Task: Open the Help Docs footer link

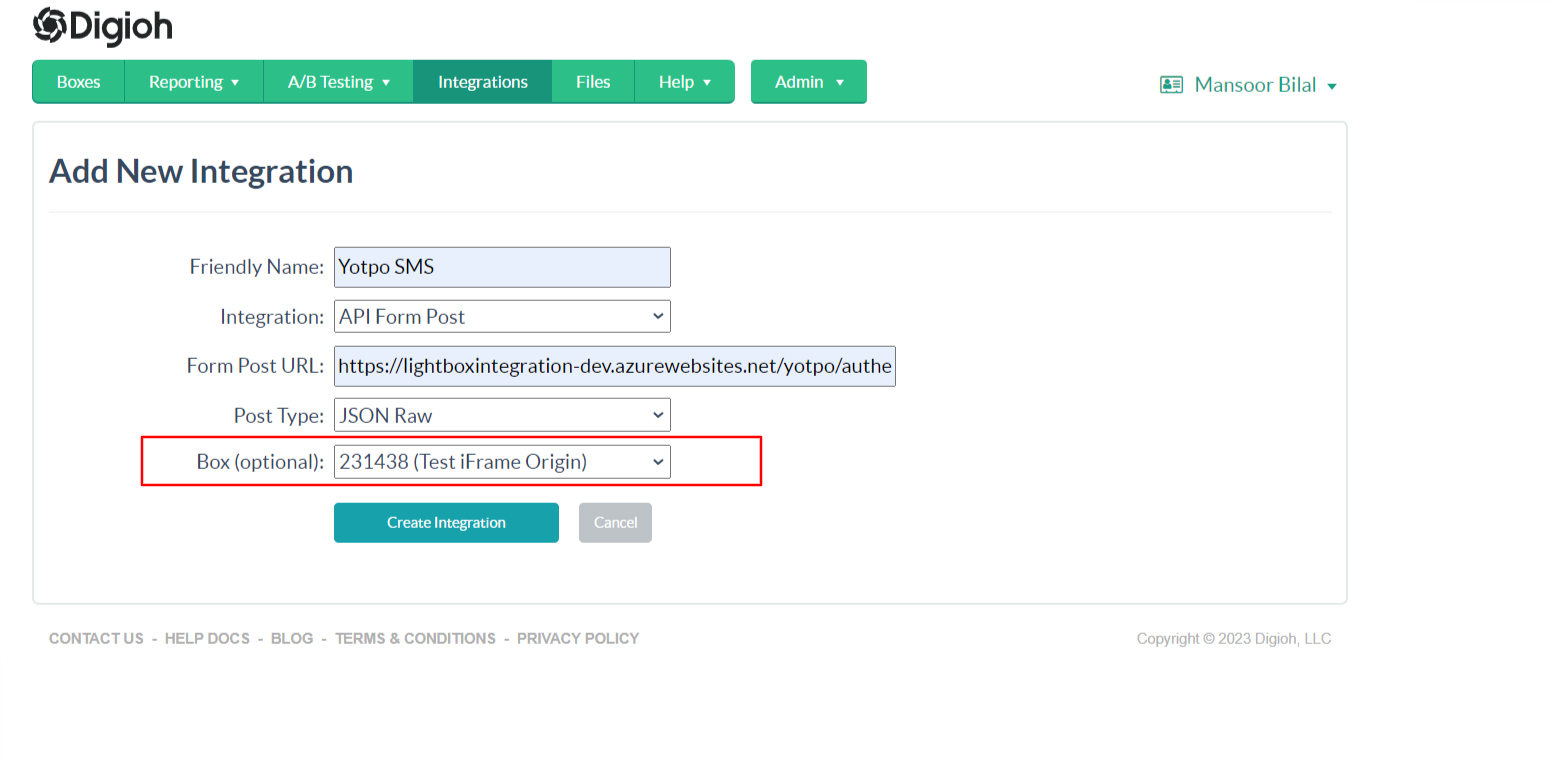Action: [207, 638]
